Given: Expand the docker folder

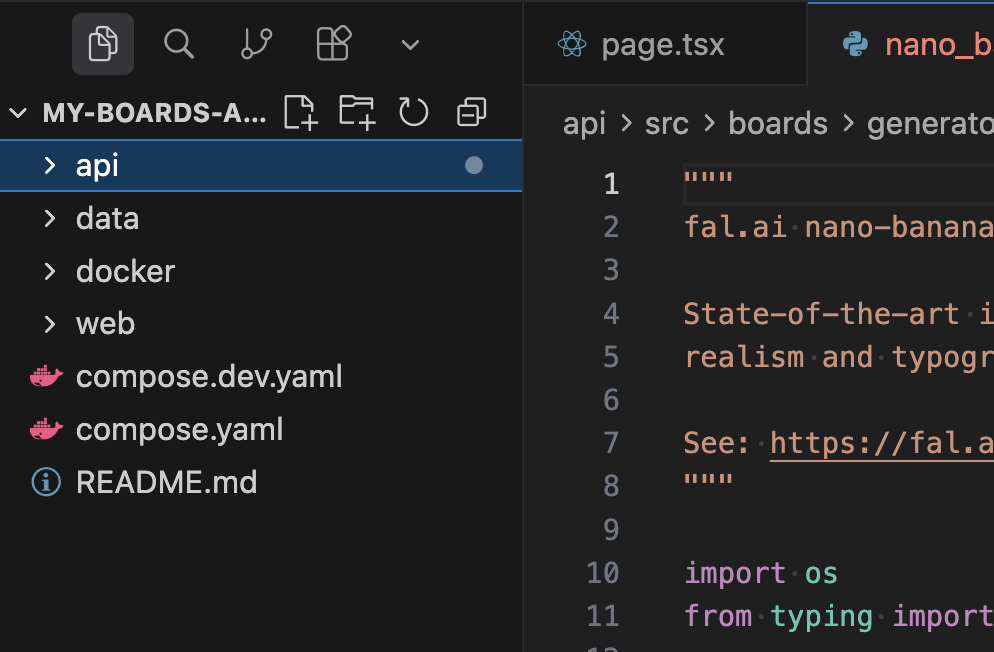Looking at the screenshot, I should [125, 272].
